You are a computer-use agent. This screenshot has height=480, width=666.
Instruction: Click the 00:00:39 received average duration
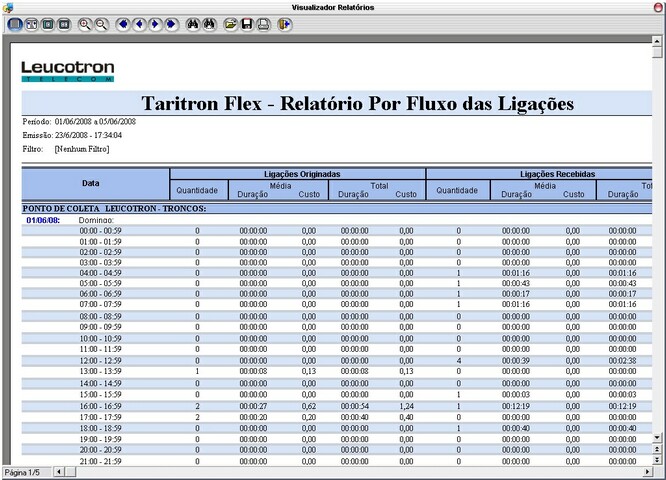click(516, 361)
